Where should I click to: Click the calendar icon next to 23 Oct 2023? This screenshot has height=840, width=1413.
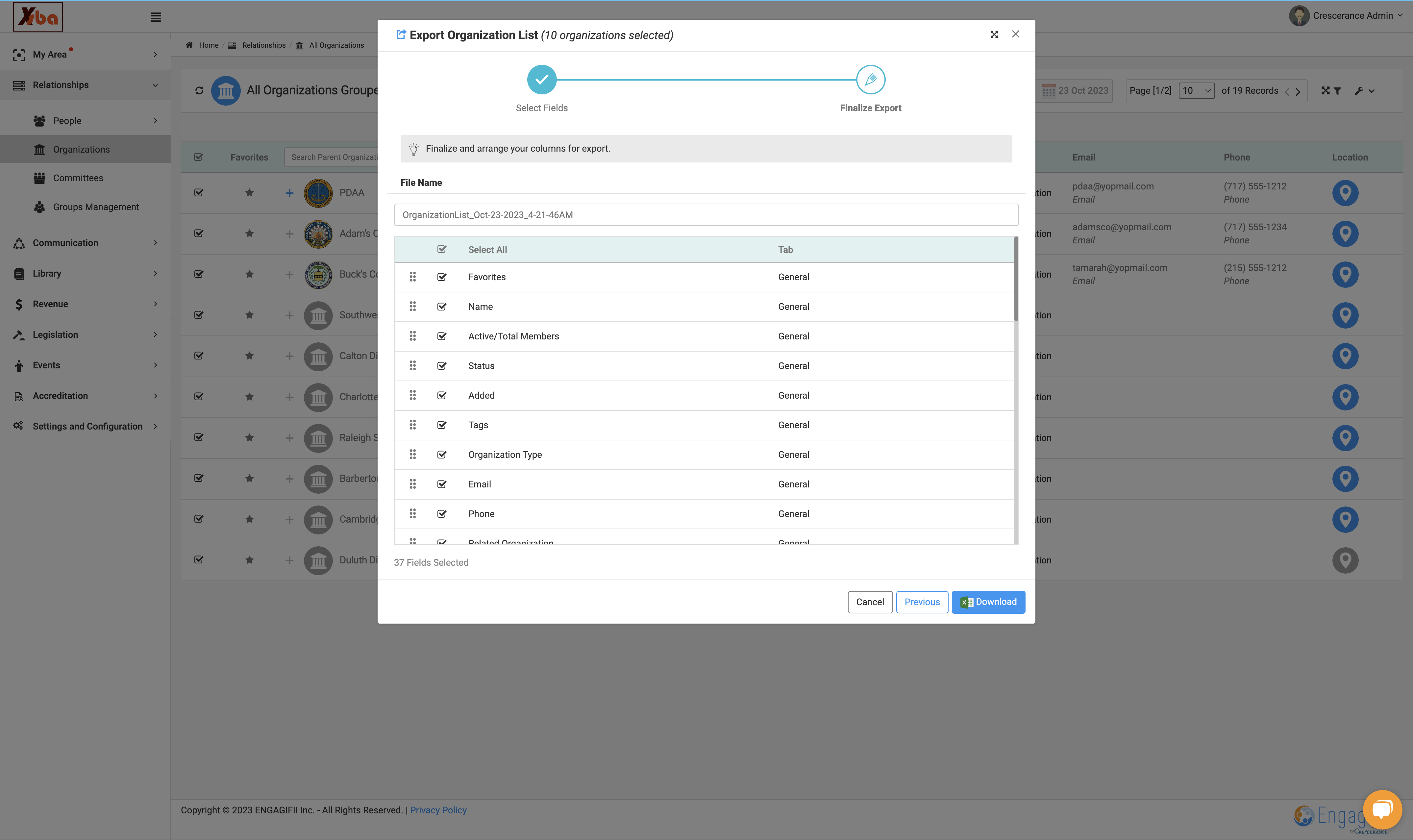point(1049,90)
